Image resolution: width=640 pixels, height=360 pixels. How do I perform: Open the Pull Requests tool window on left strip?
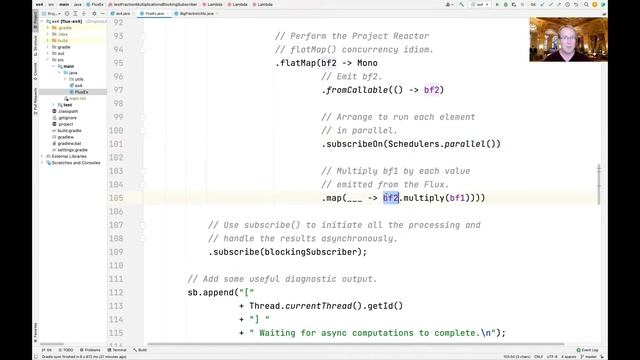pos(36,100)
